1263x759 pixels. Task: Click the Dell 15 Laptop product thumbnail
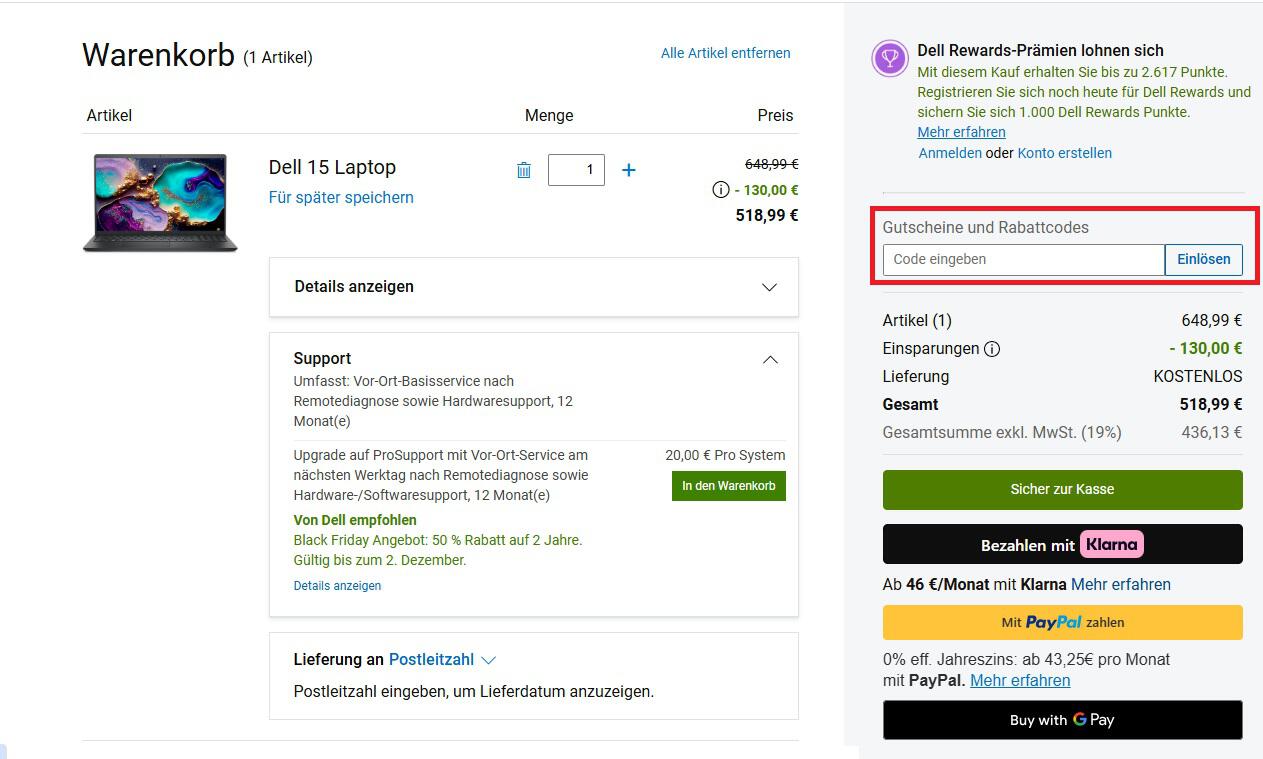pos(160,202)
